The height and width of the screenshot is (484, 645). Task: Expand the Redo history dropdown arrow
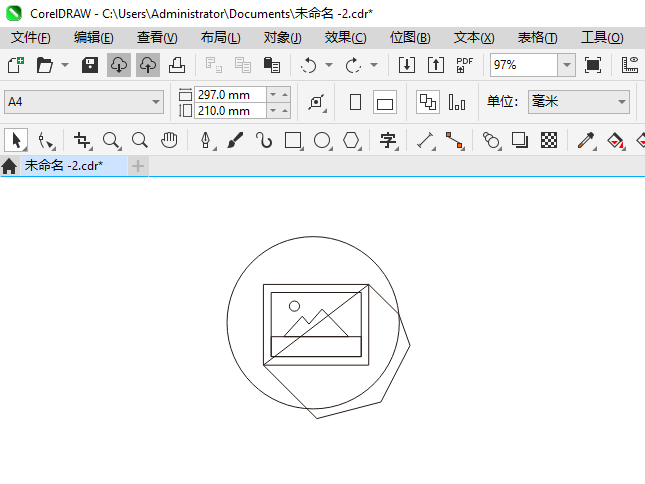point(374,65)
